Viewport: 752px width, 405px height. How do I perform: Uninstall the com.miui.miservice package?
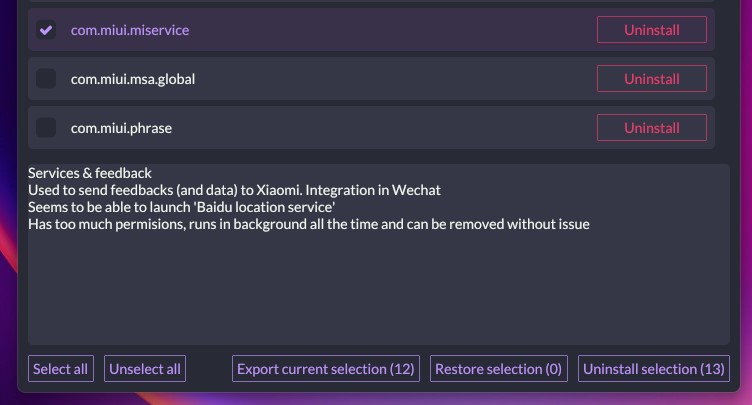click(x=651, y=30)
